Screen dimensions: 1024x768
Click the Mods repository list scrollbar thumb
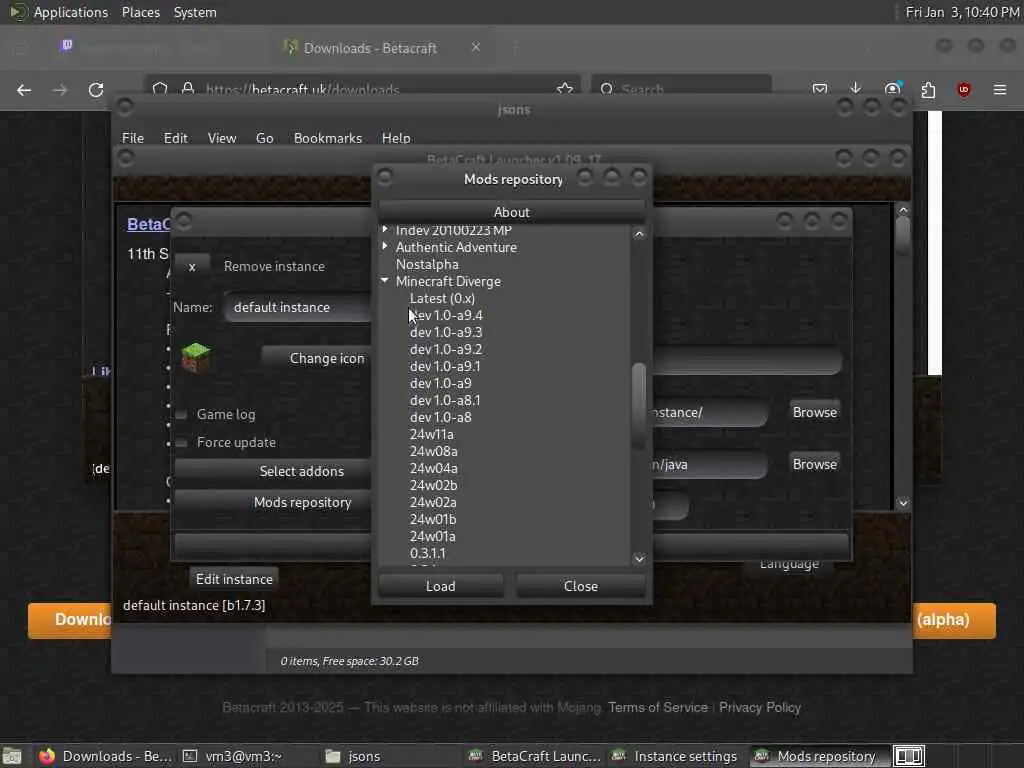click(x=639, y=405)
